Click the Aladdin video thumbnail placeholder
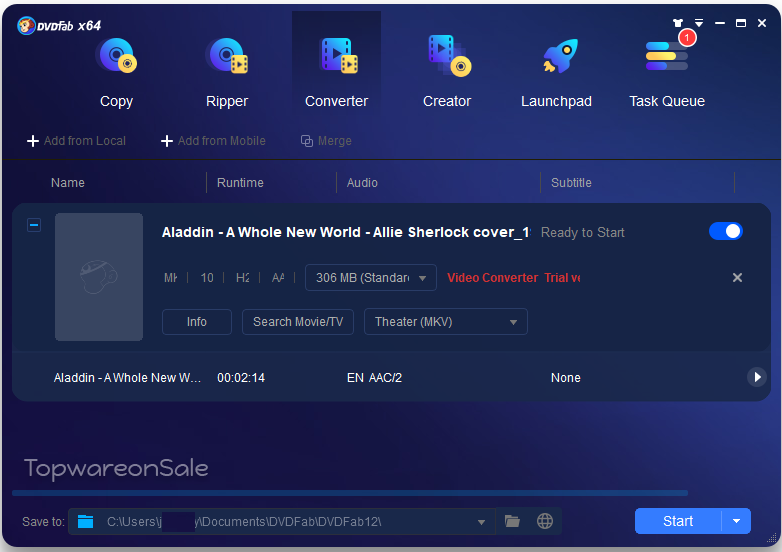 (99, 277)
